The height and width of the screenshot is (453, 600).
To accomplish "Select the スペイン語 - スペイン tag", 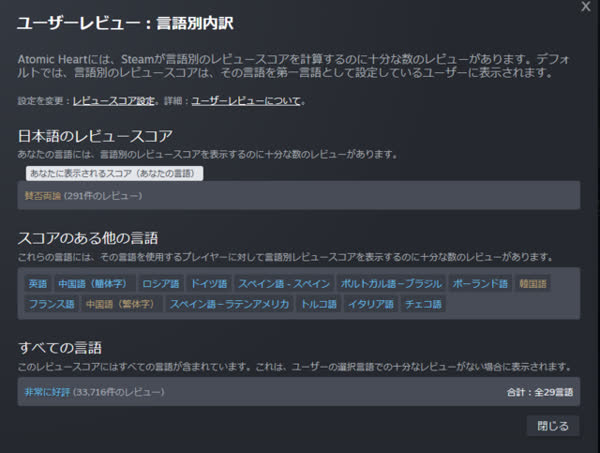I will (284, 284).
